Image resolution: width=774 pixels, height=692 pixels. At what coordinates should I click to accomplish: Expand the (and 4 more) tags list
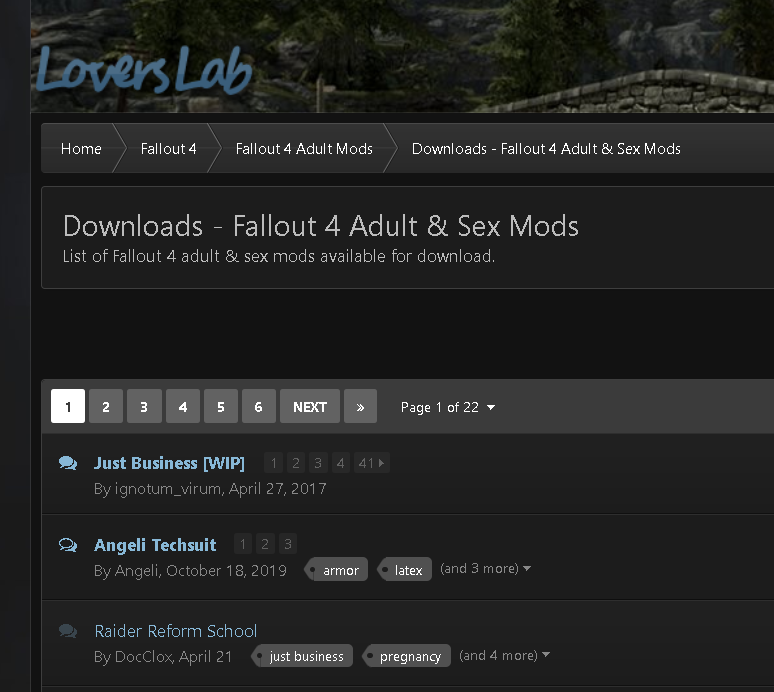[504, 655]
